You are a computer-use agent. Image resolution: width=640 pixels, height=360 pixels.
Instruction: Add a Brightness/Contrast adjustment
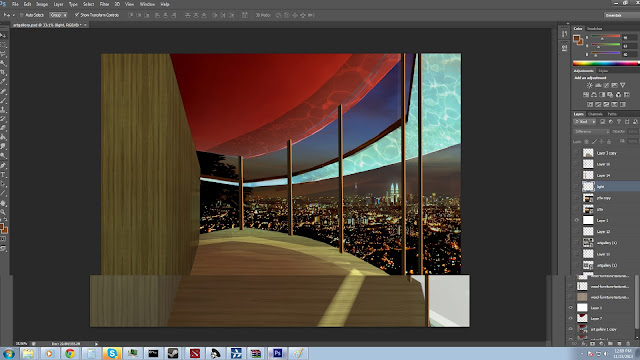[x=589, y=85]
